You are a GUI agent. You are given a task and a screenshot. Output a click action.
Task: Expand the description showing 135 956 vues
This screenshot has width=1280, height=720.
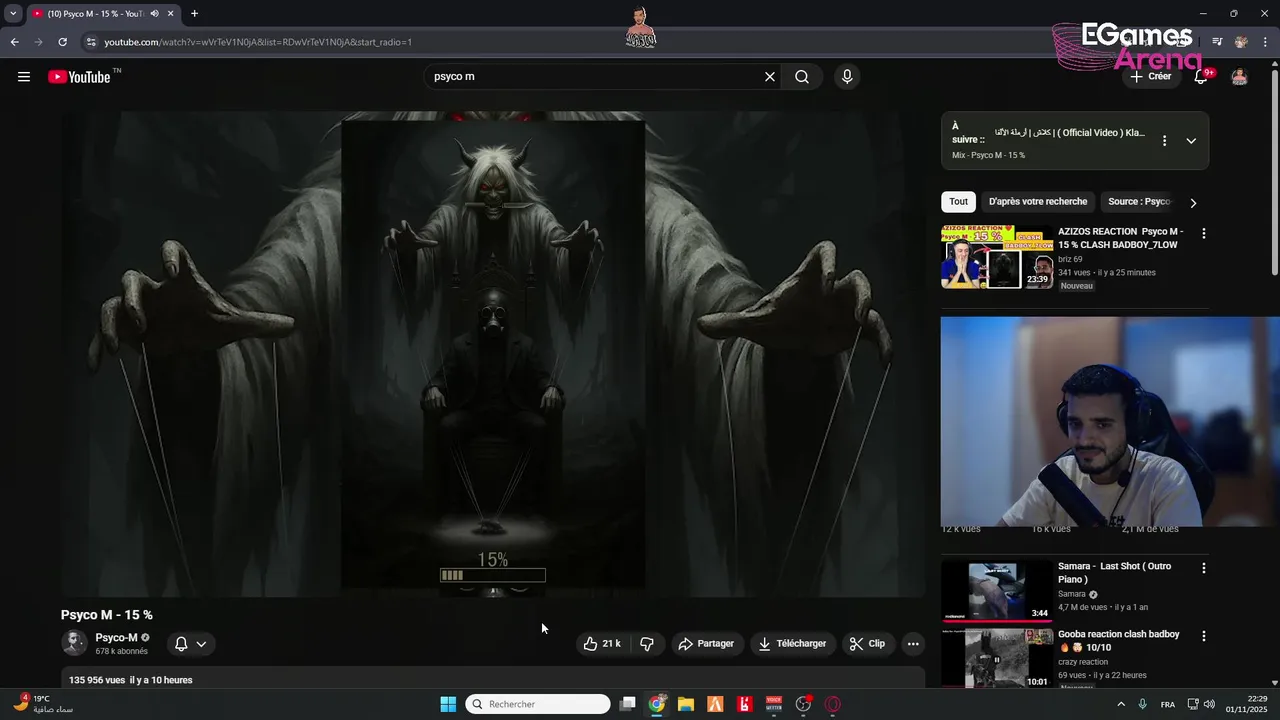[493, 680]
